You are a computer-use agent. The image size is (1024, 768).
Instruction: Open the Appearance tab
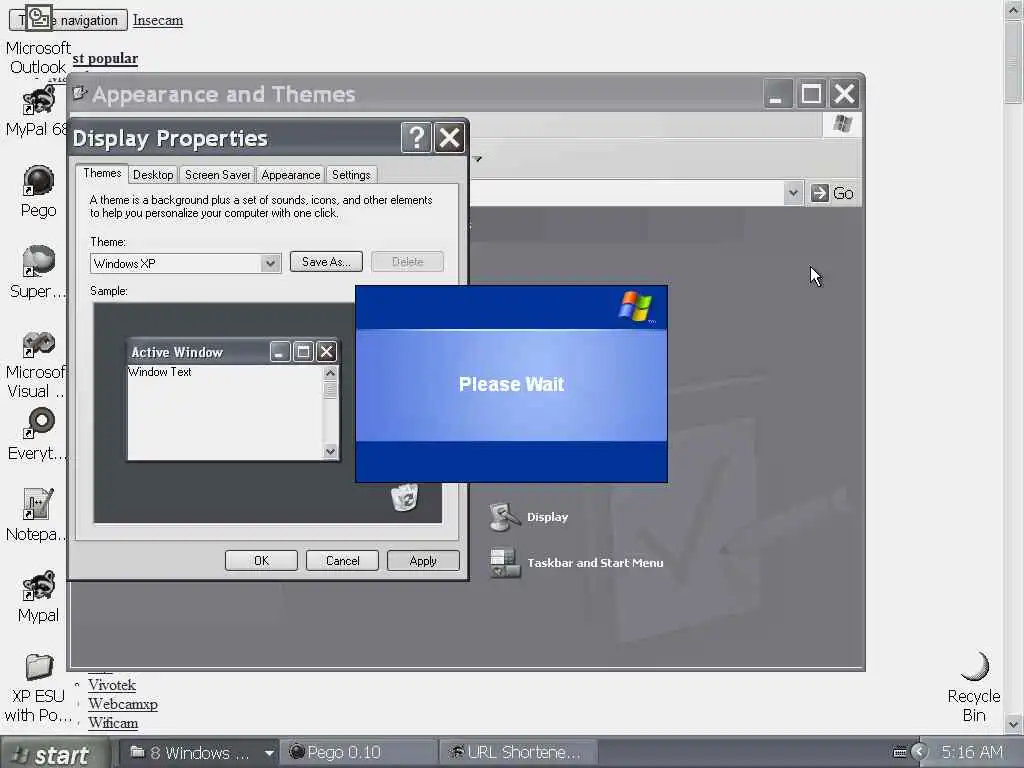pos(291,174)
